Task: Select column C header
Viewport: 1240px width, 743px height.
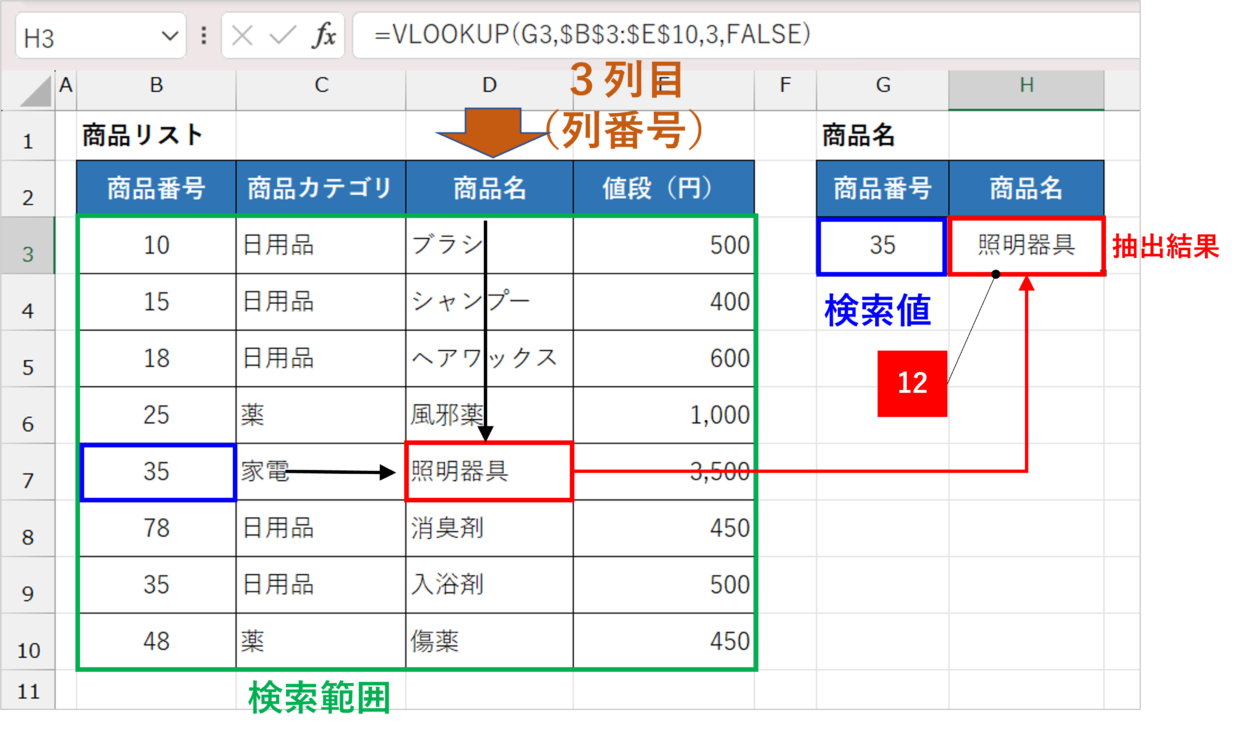Action: coord(321,87)
